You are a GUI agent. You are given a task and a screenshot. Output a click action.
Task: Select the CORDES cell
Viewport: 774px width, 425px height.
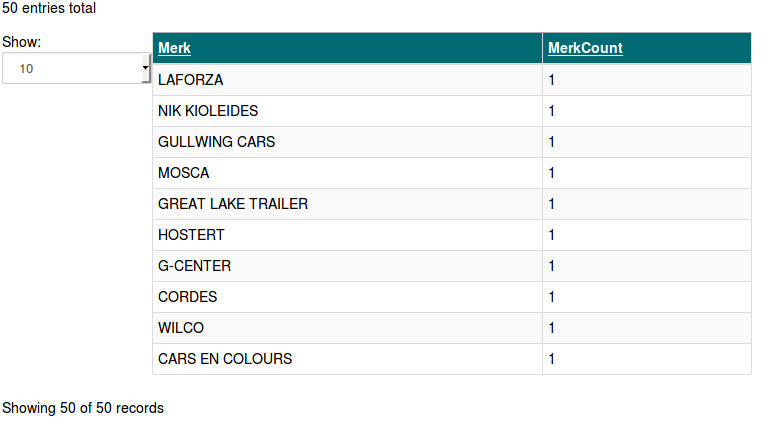(187, 297)
